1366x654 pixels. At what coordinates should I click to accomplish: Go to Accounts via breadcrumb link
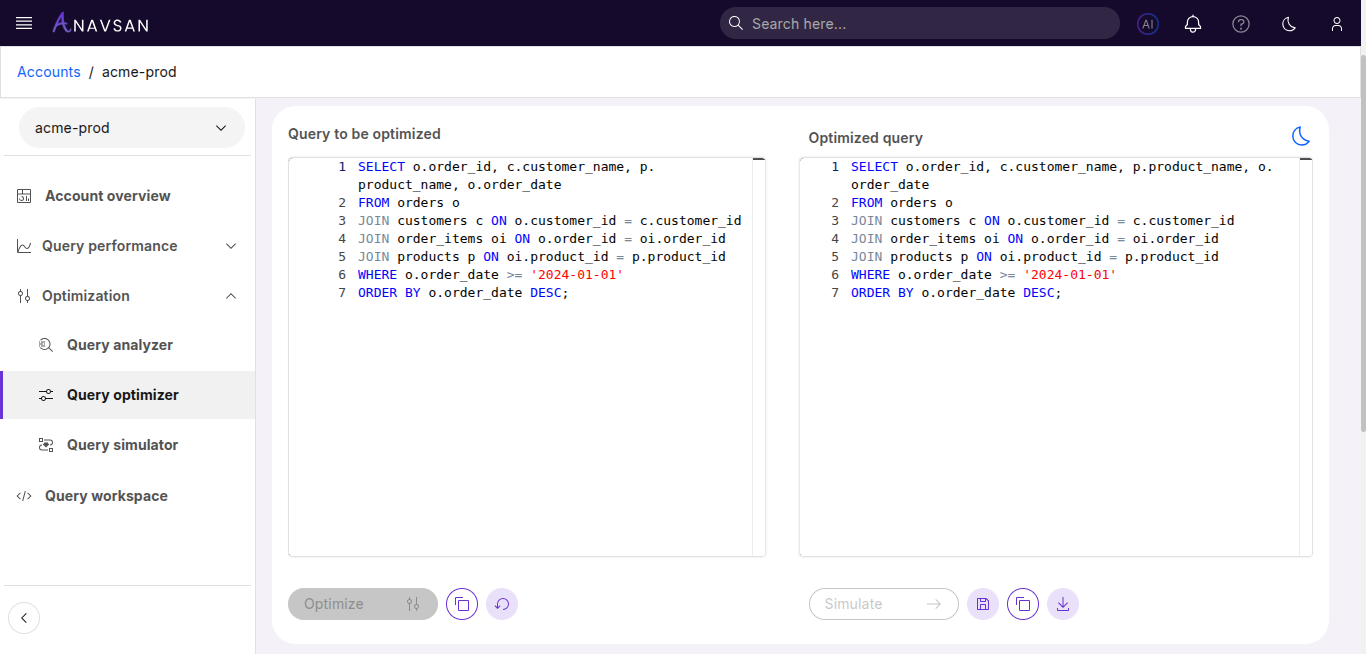[48, 71]
